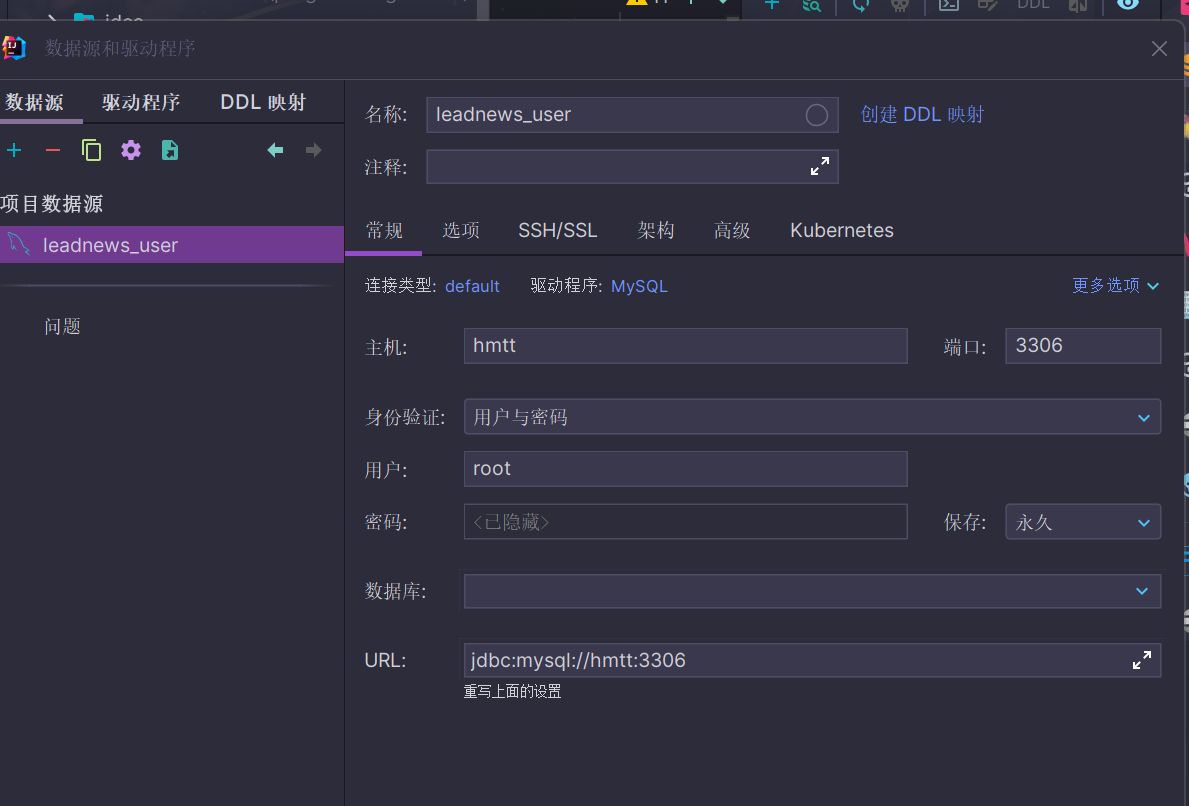Go forward with the right arrow icon
1189x806 pixels.
313,150
